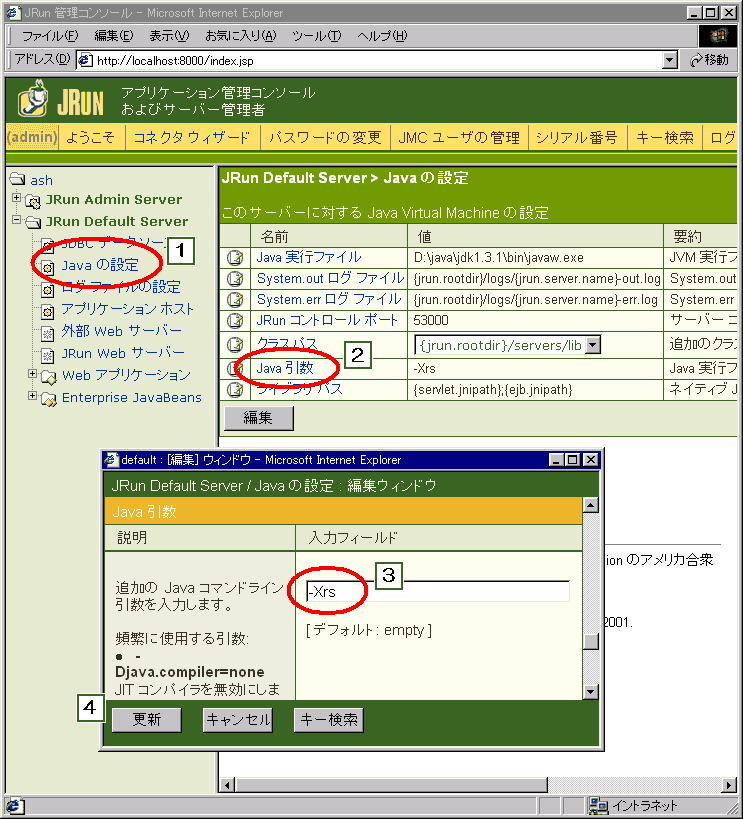The image size is (743, 819).
Task: Click the -Xrs input field
Action: (438, 592)
